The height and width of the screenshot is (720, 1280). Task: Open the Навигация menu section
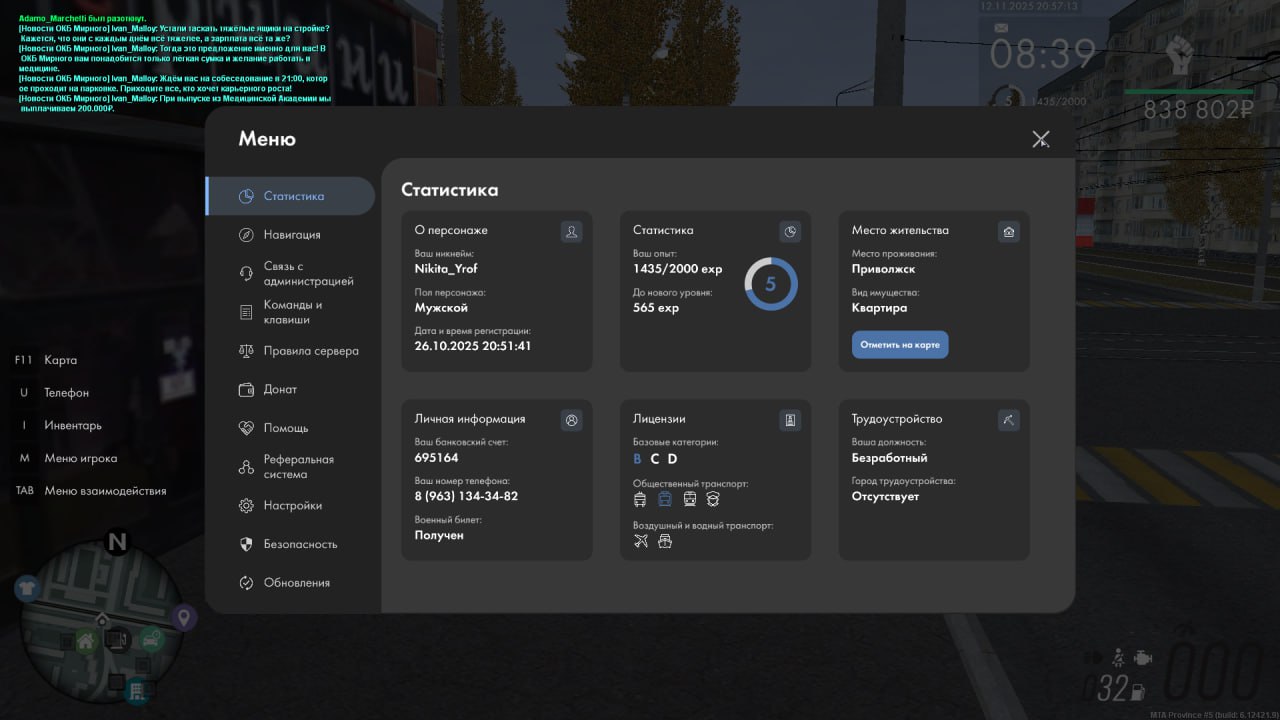tap(291, 235)
